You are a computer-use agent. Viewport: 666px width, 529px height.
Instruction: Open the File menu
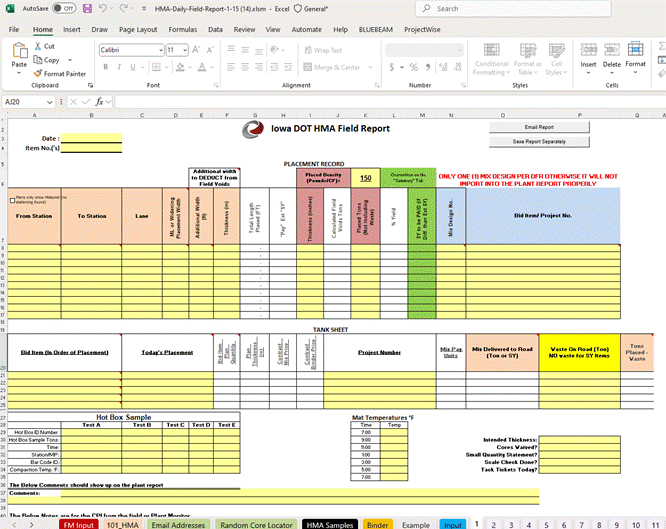coord(14,29)
